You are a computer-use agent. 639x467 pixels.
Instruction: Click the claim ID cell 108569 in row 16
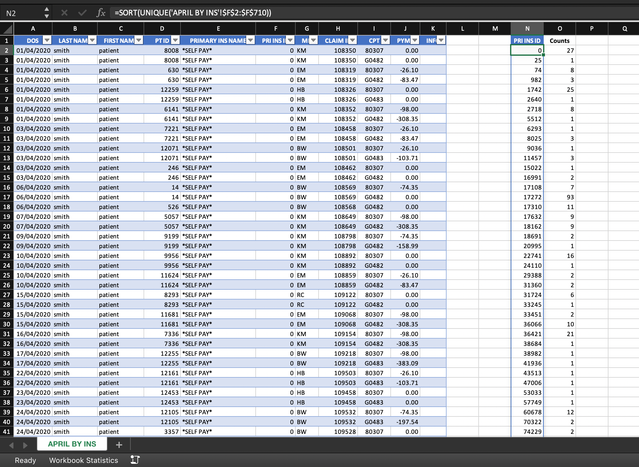pos(338,187)
